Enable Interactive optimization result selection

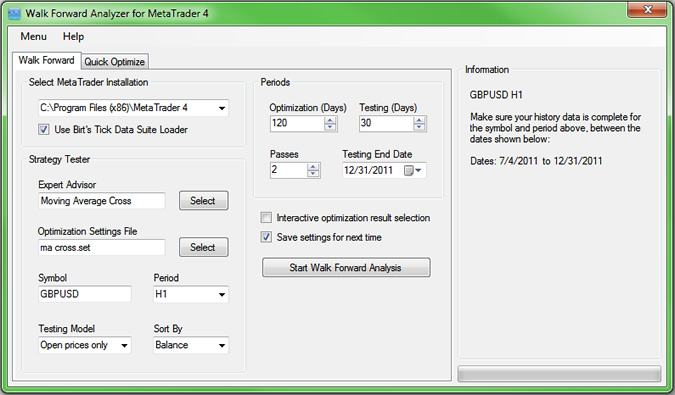[266, 218]
